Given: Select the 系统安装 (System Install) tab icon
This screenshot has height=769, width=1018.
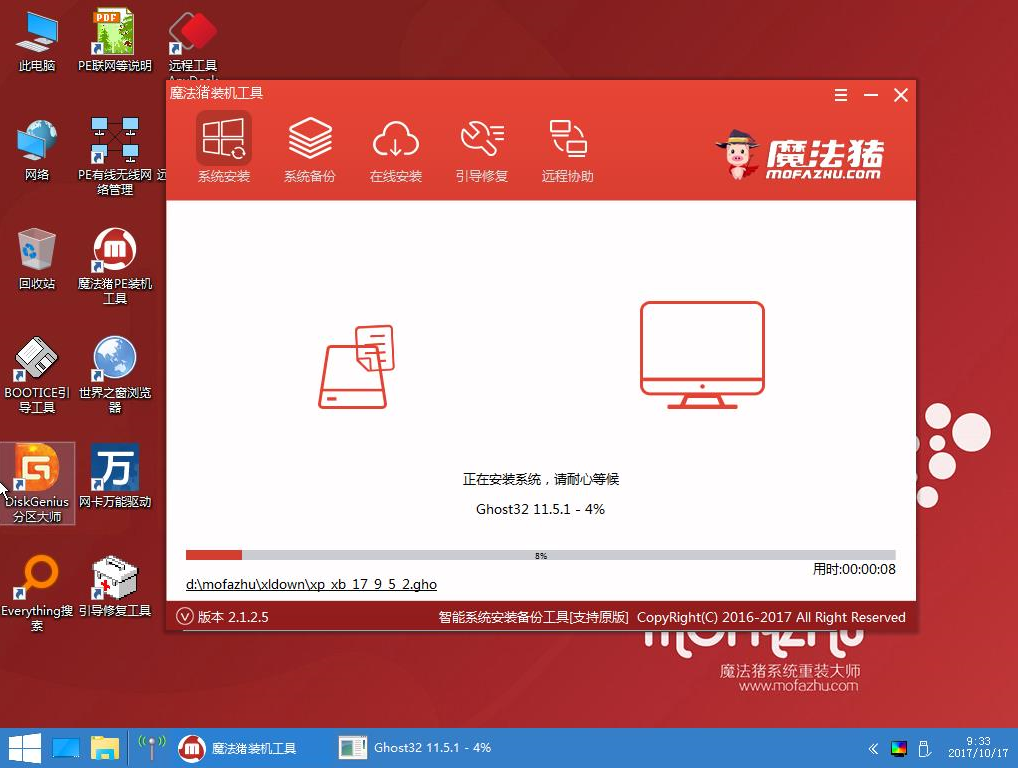Looking at the screenshot, I should coord(223,140).
